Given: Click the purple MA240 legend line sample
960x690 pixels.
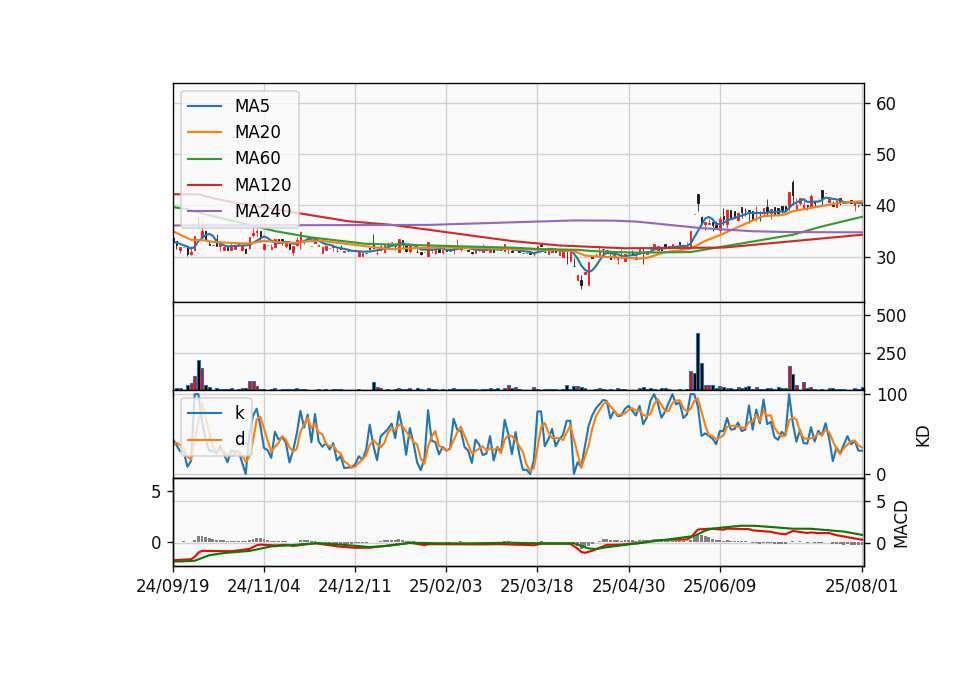Looking at the screenshot, I should (x=204, y=211).
